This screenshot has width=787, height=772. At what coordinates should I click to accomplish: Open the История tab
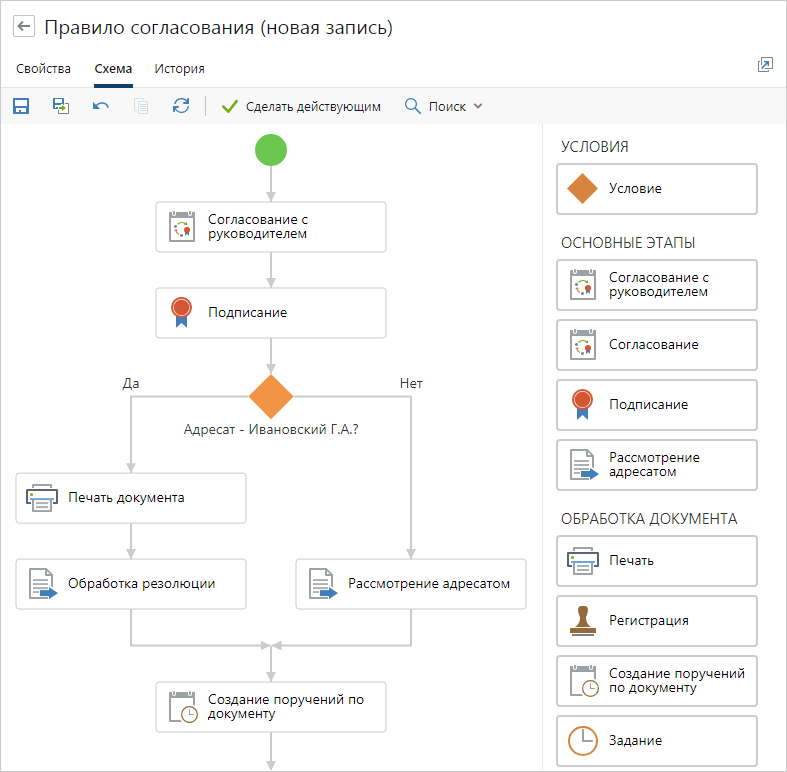(x=179, y=69)
